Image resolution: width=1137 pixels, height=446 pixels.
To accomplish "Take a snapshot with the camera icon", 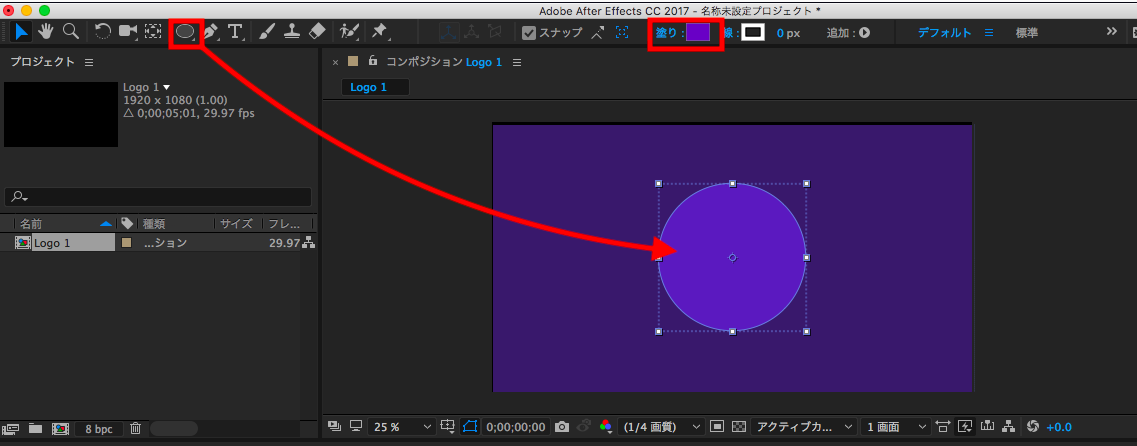I will point(562,427).
